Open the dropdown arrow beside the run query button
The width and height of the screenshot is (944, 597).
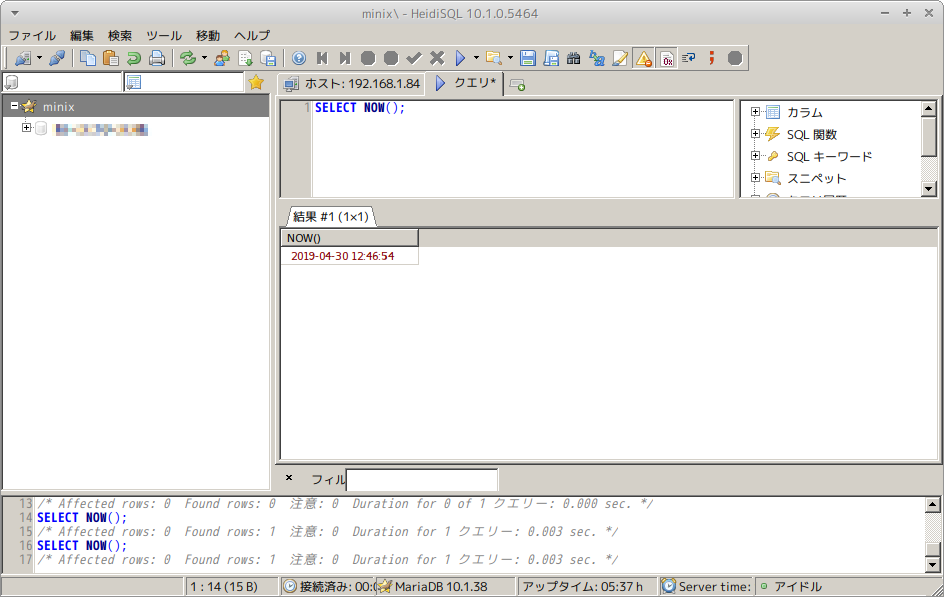pos(476,58)
